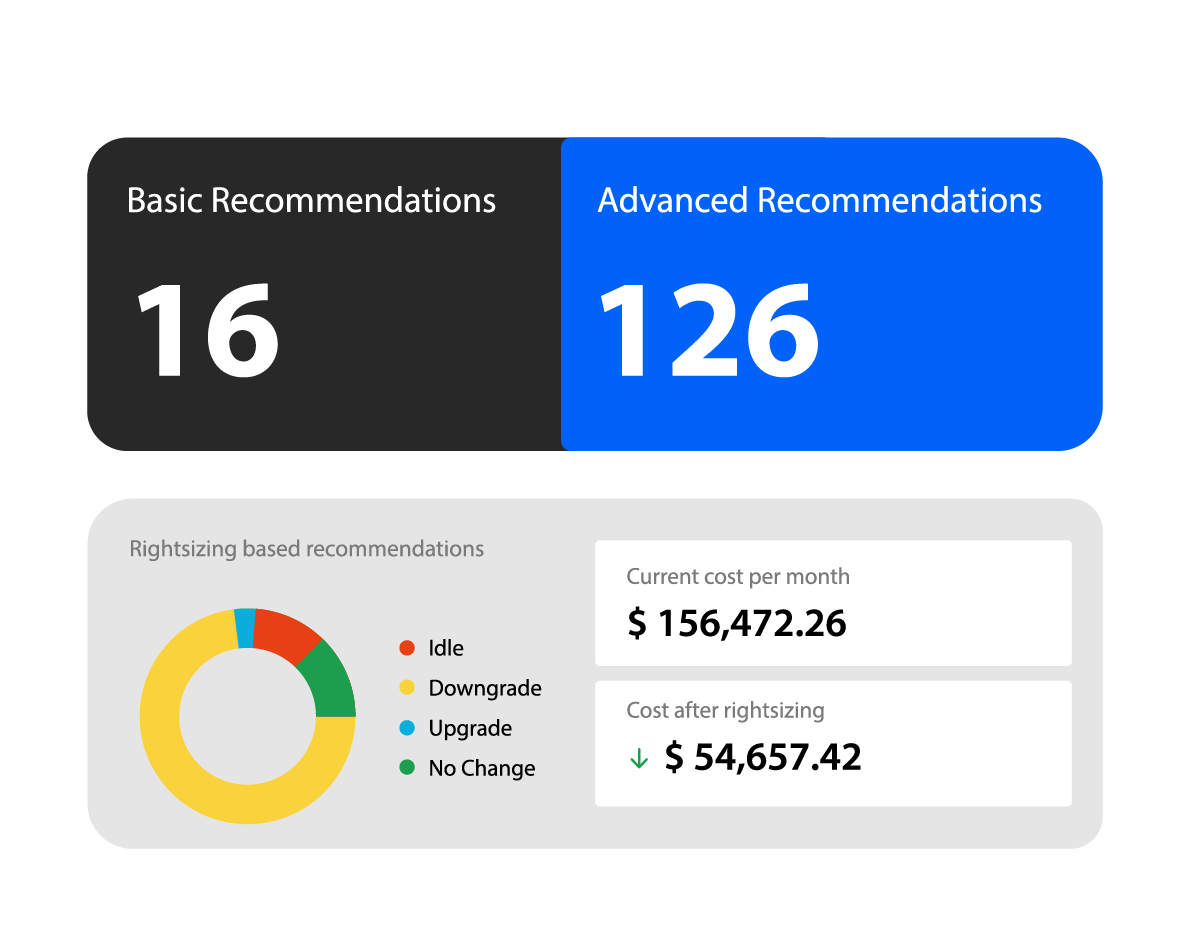Toggle the Upgrade legend label
Viewport: 1190px width, 925px height.
(x=470, y=728)
